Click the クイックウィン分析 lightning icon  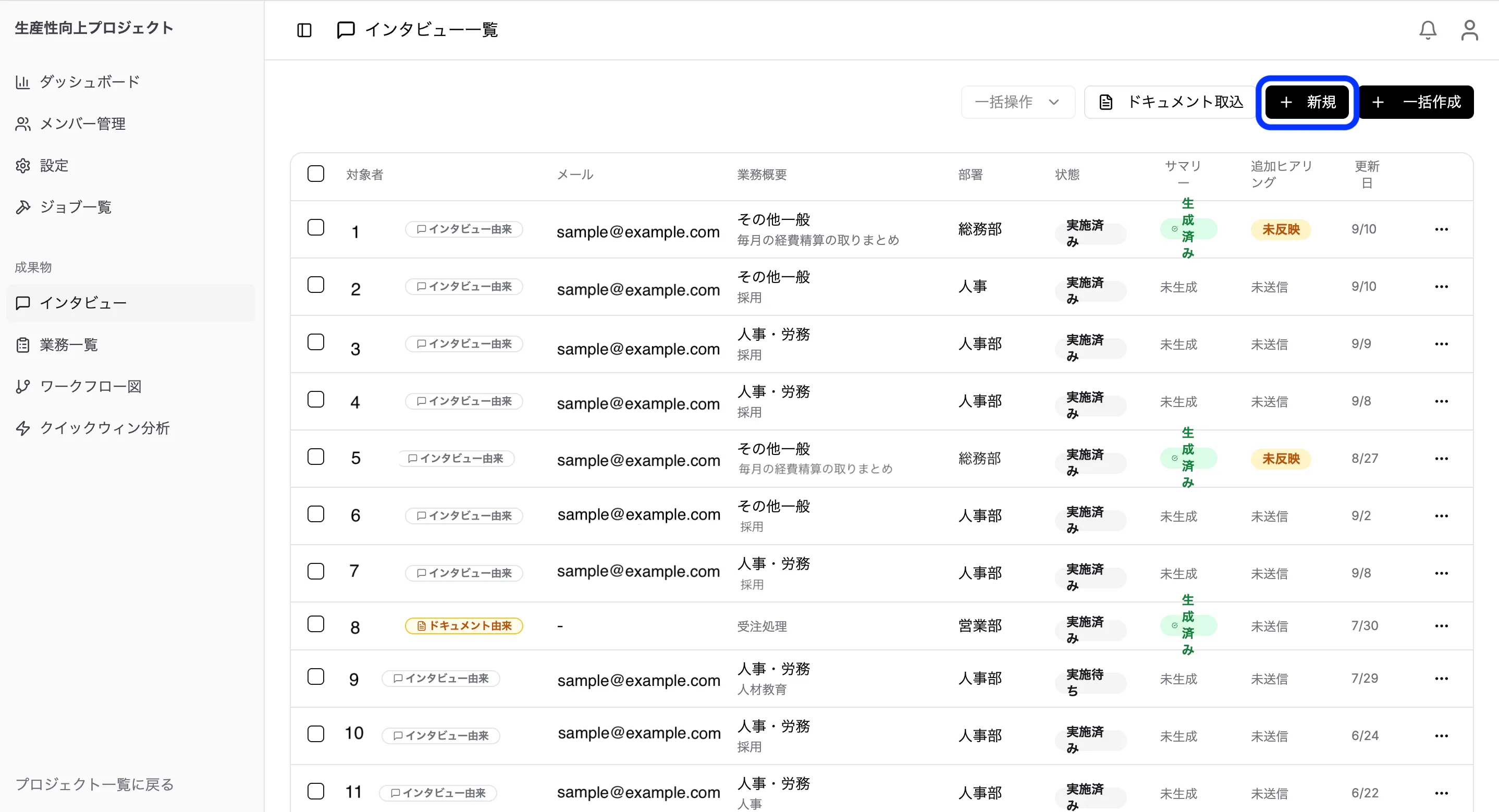tap(23, 428)
